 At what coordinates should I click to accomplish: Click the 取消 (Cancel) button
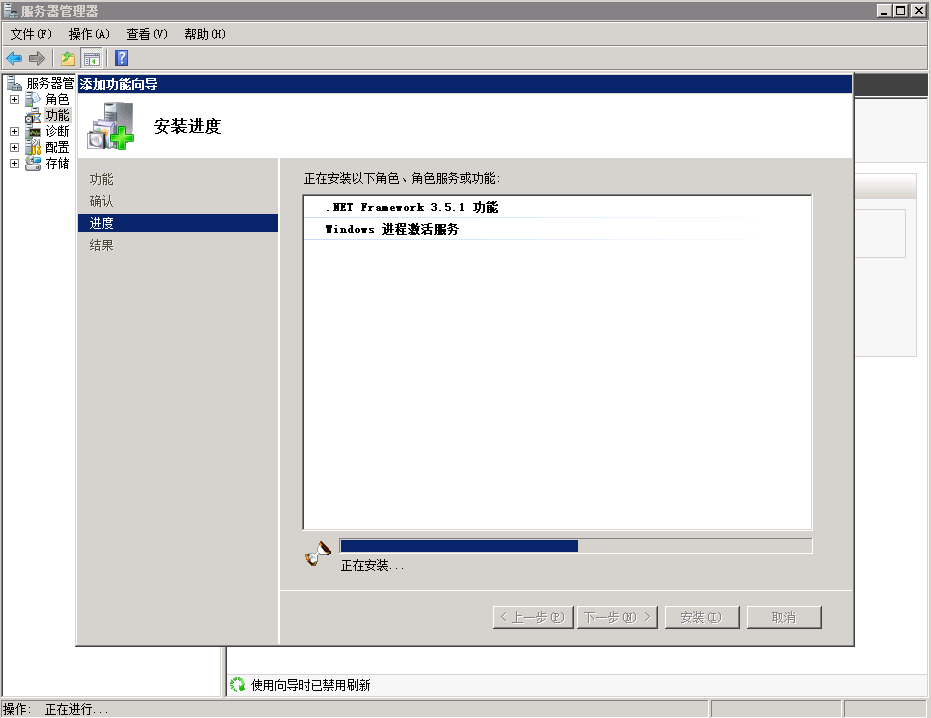783,617
